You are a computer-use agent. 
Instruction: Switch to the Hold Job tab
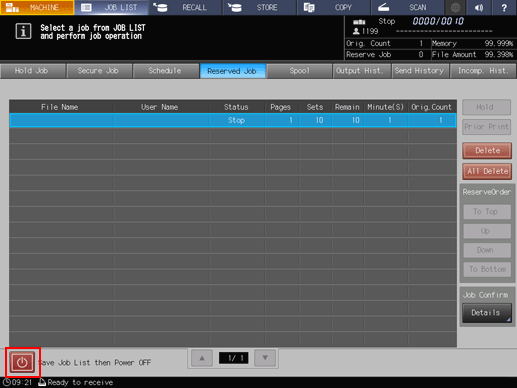pyautogui.click(x=32, y=71)
